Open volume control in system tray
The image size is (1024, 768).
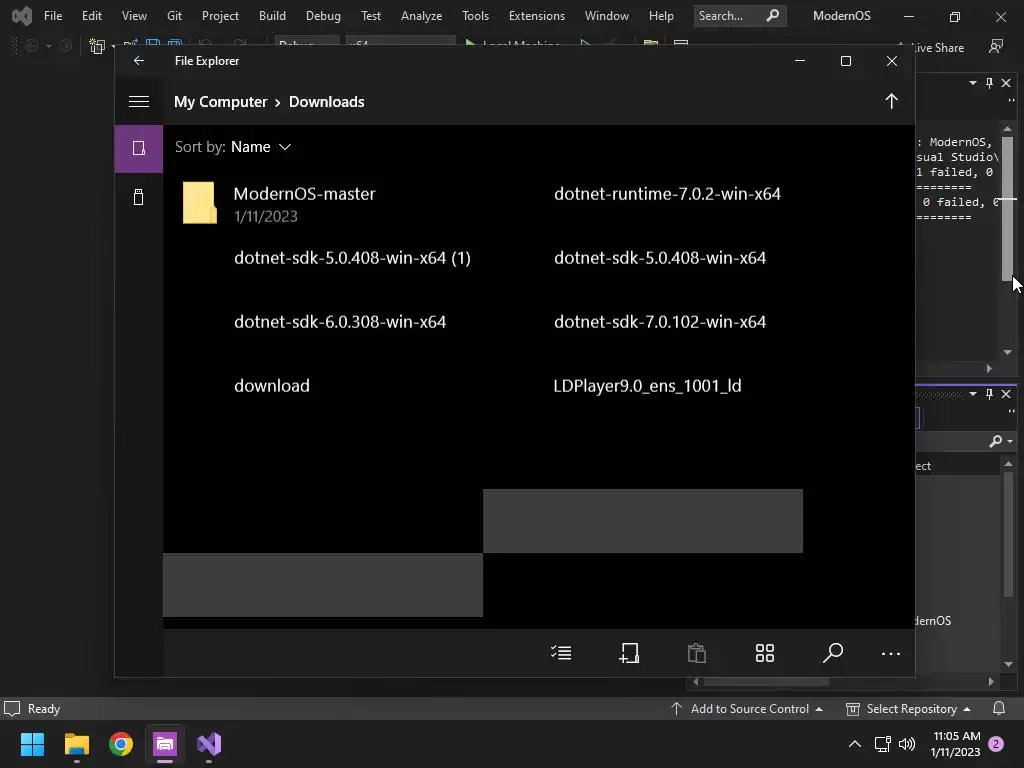tap(907, 744)
